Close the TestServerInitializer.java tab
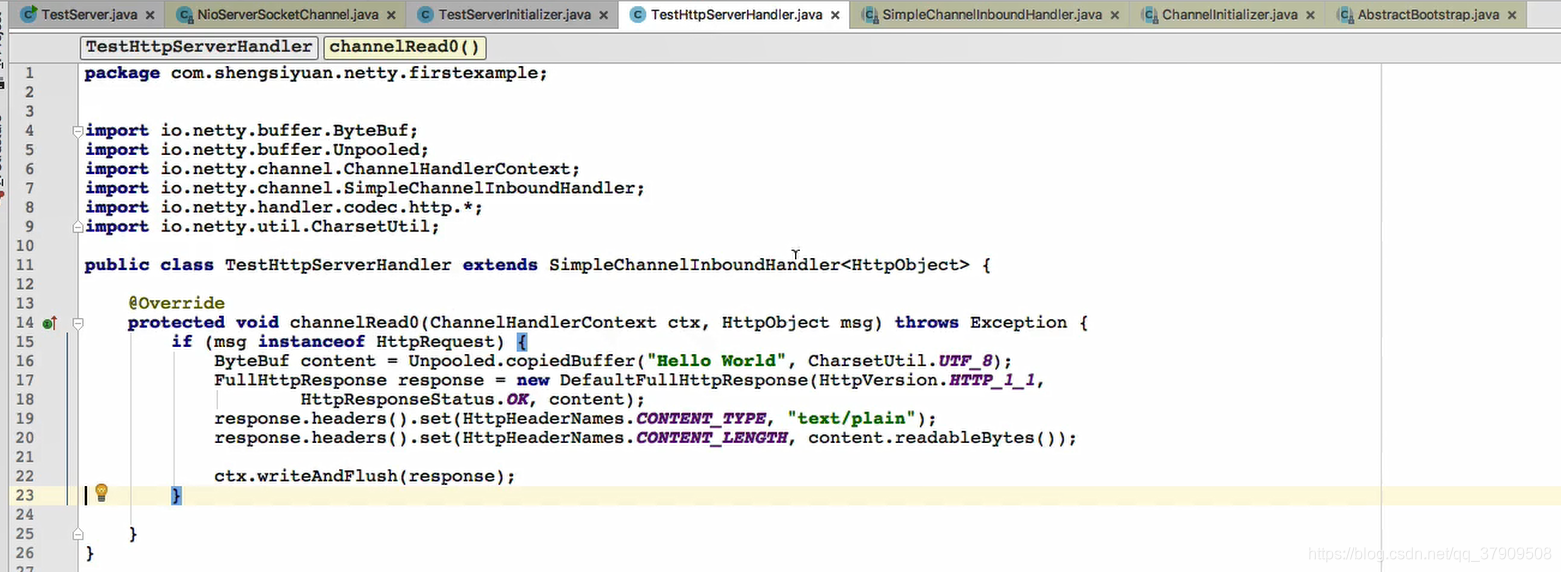1561x572 pixels. (604, 16)
